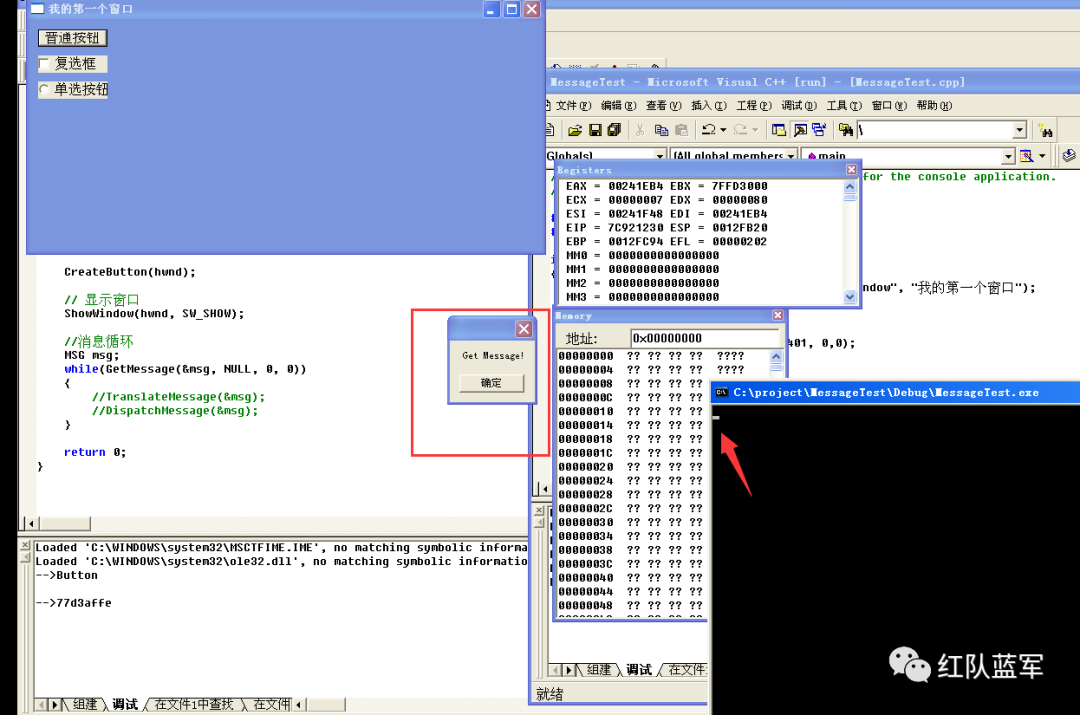Image resolution: width=1080 pixels, height=715 pixels.
Task: Click the 就绪 status bar text
Action: coord(549,694)
